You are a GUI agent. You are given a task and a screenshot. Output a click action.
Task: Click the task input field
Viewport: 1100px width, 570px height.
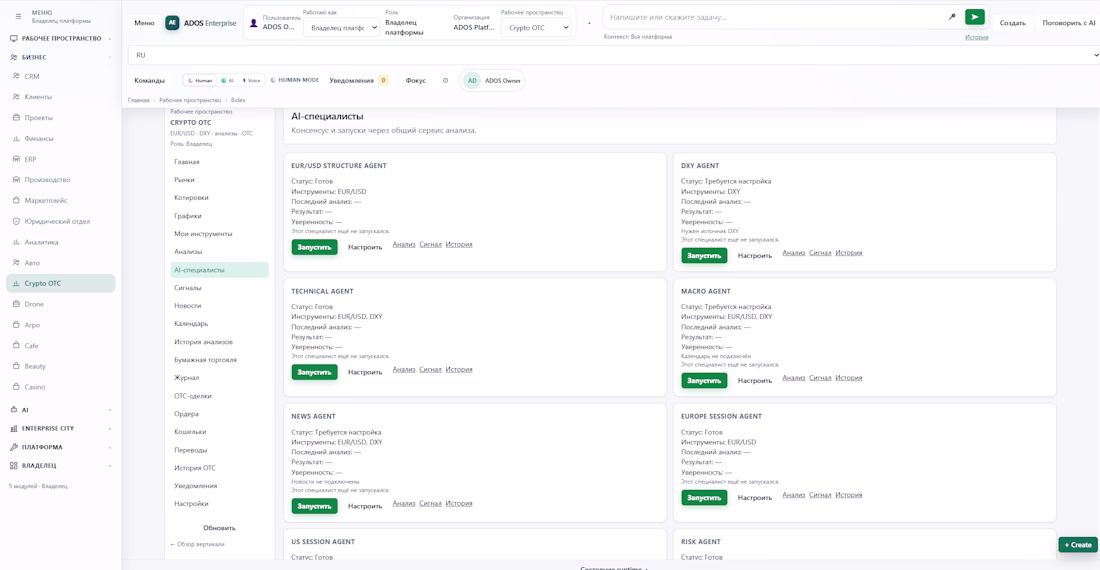775,17
